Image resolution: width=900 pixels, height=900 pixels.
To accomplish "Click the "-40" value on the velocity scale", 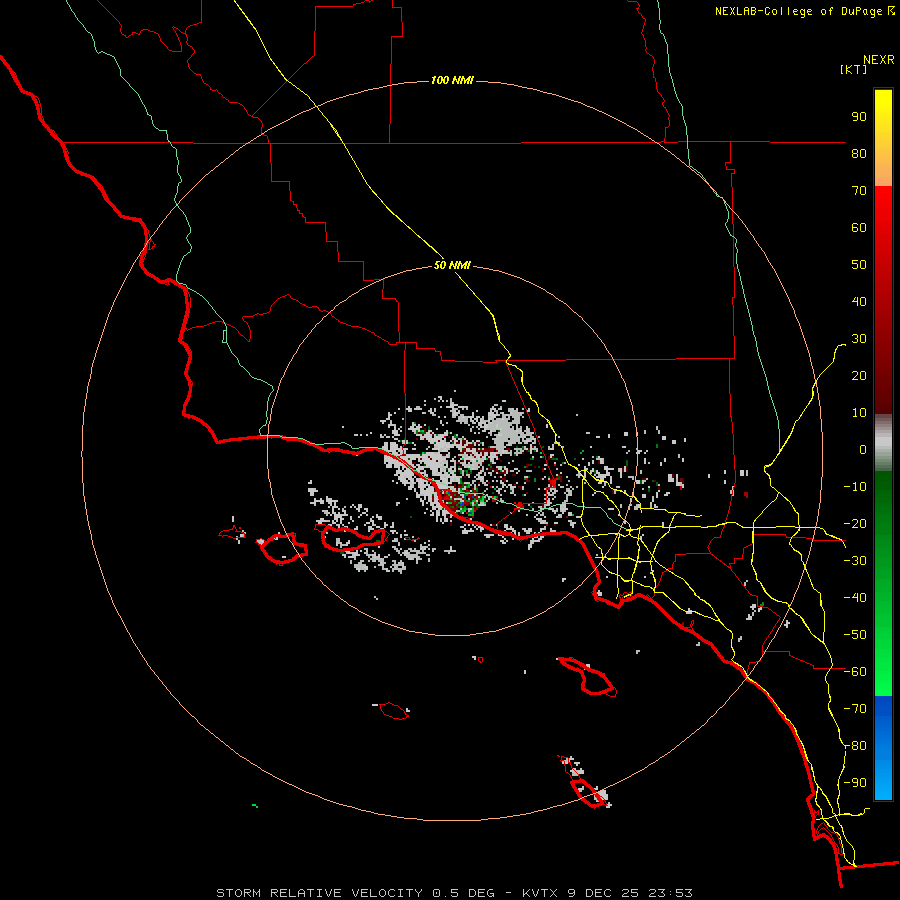I will coord(855,598).
